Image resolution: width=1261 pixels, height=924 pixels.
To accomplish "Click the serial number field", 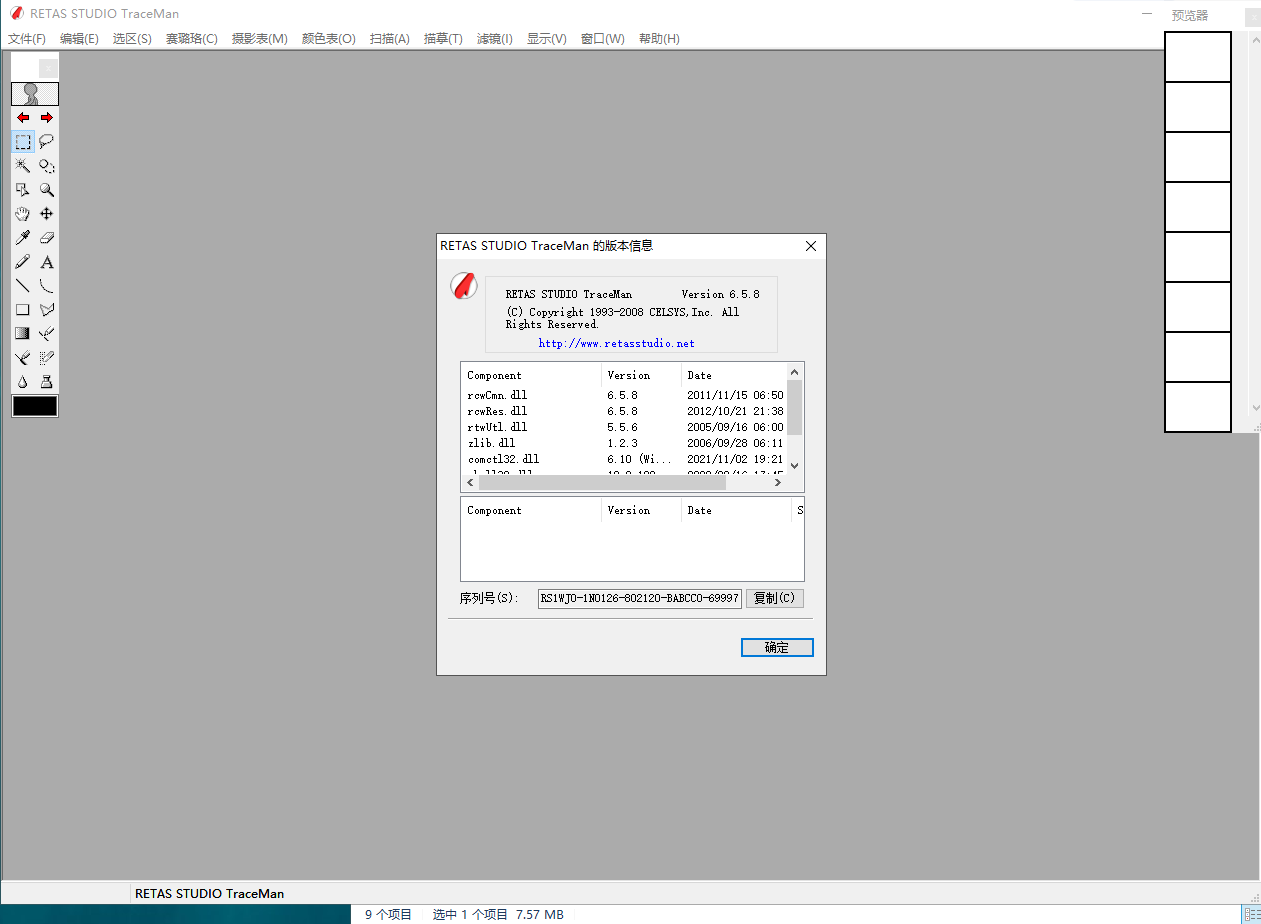I will tap(640, 598).
